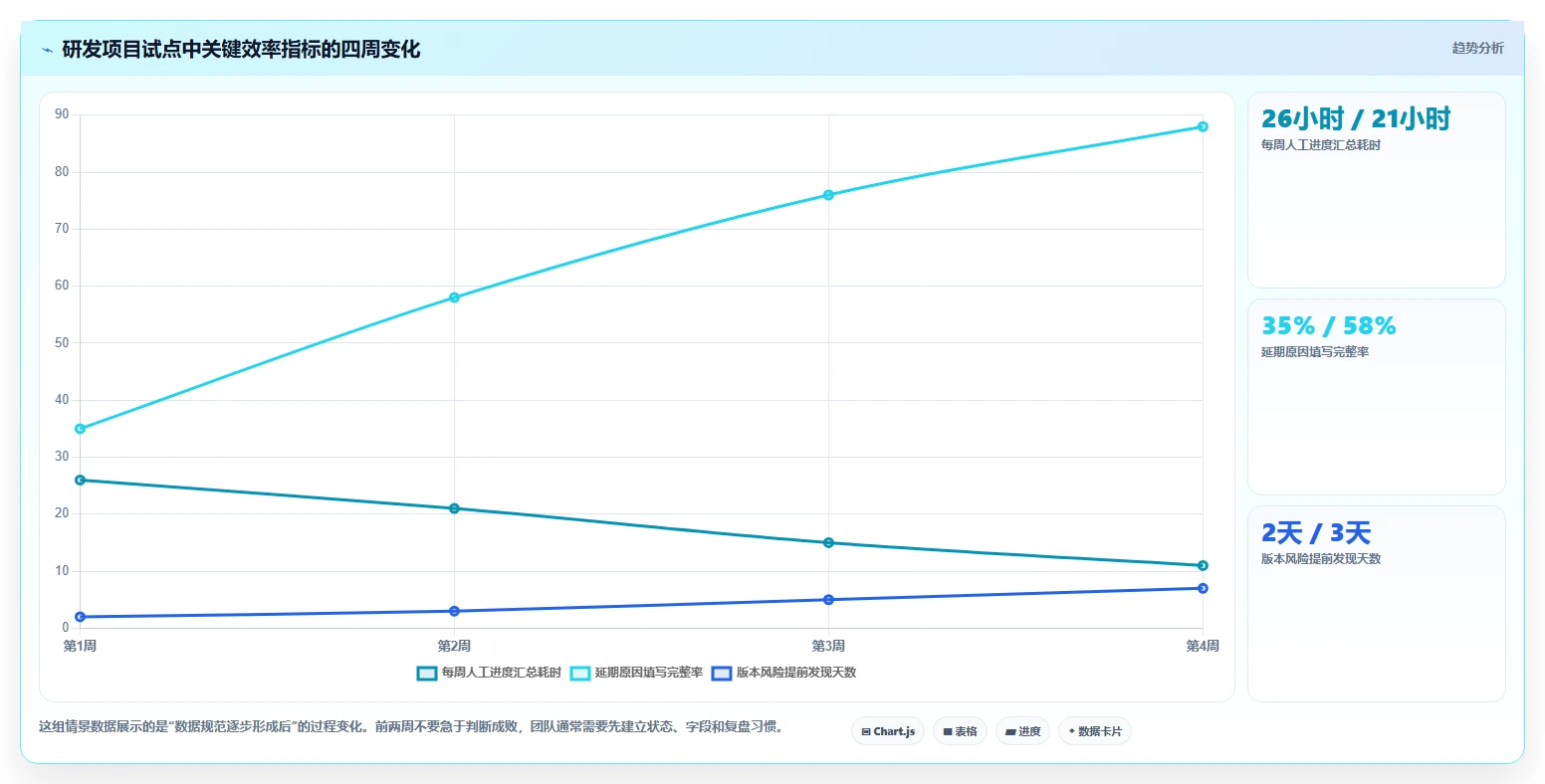Select the 第3周 point at value 15
Viewport: 1545px width, 784px height.
[828, 542]
